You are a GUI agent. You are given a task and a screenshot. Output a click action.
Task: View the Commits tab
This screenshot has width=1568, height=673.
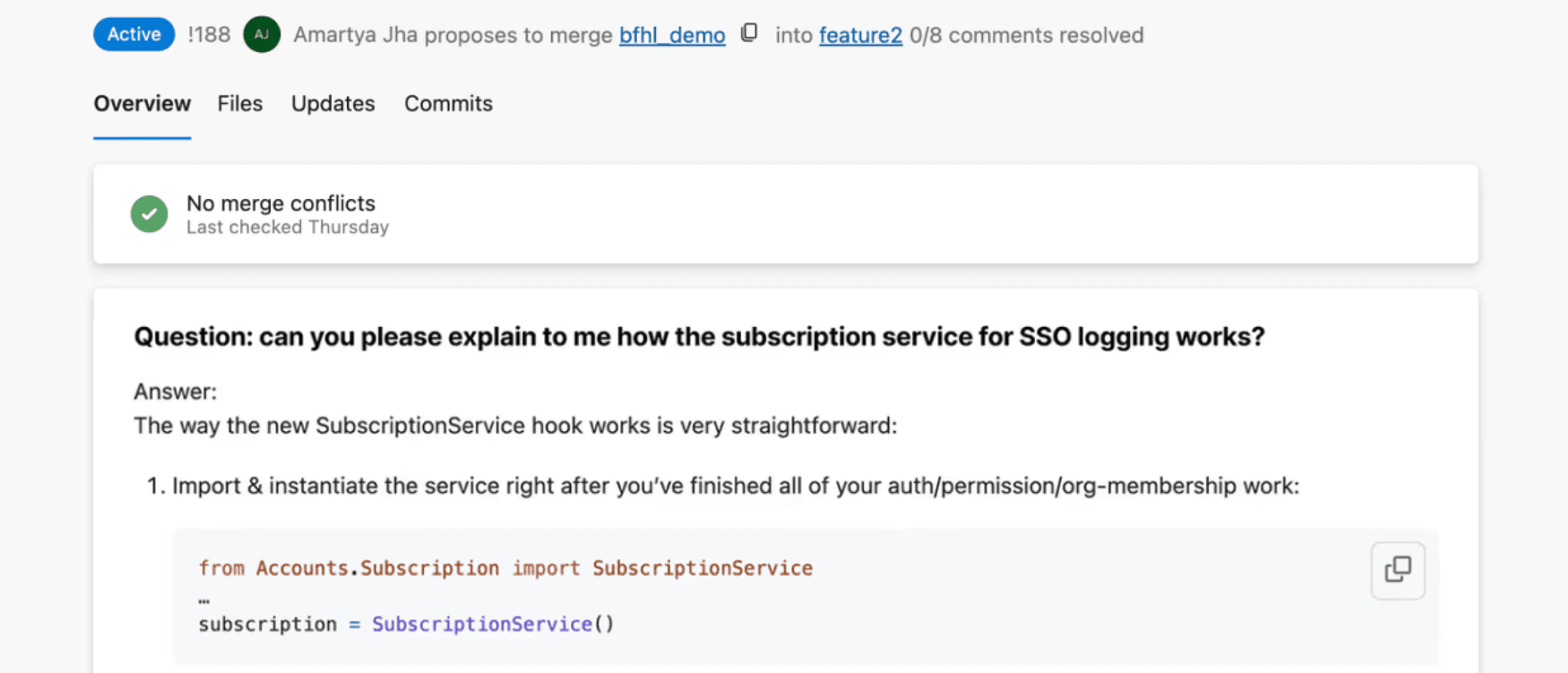click(x=449, y=104)
